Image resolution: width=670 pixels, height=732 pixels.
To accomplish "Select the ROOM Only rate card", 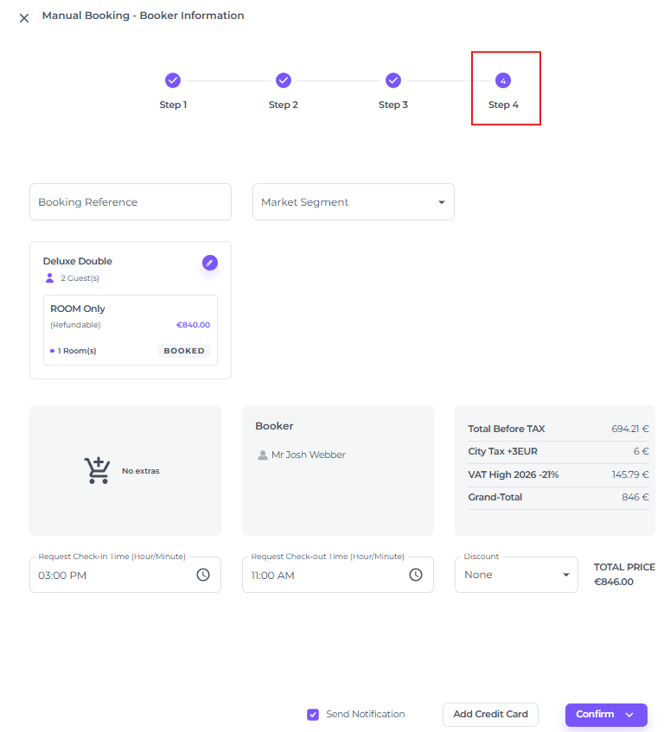I will (x=130, y=330).
